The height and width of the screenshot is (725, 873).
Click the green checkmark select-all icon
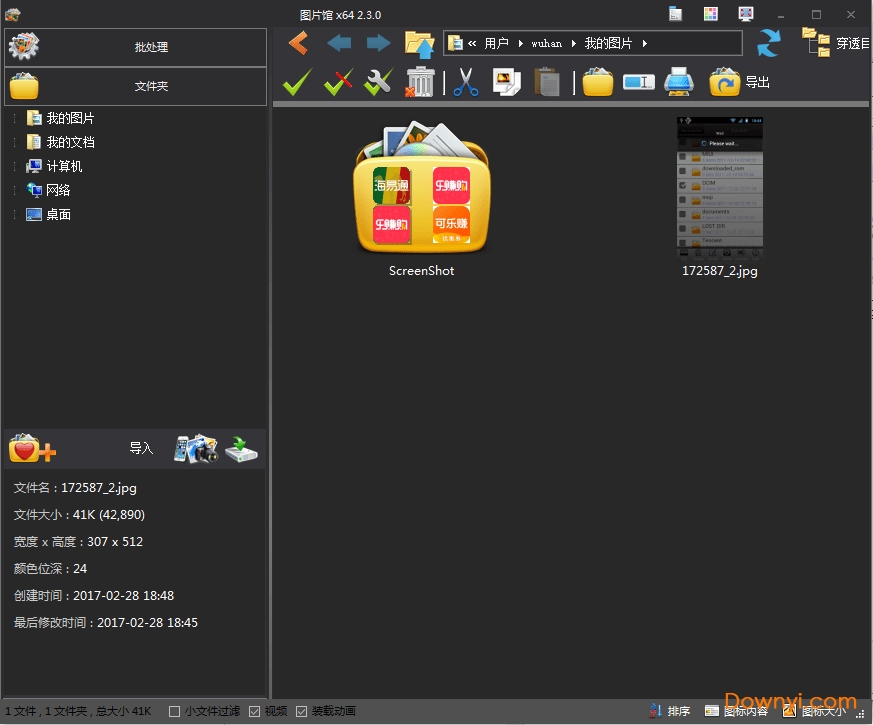(x=297, y=82)
